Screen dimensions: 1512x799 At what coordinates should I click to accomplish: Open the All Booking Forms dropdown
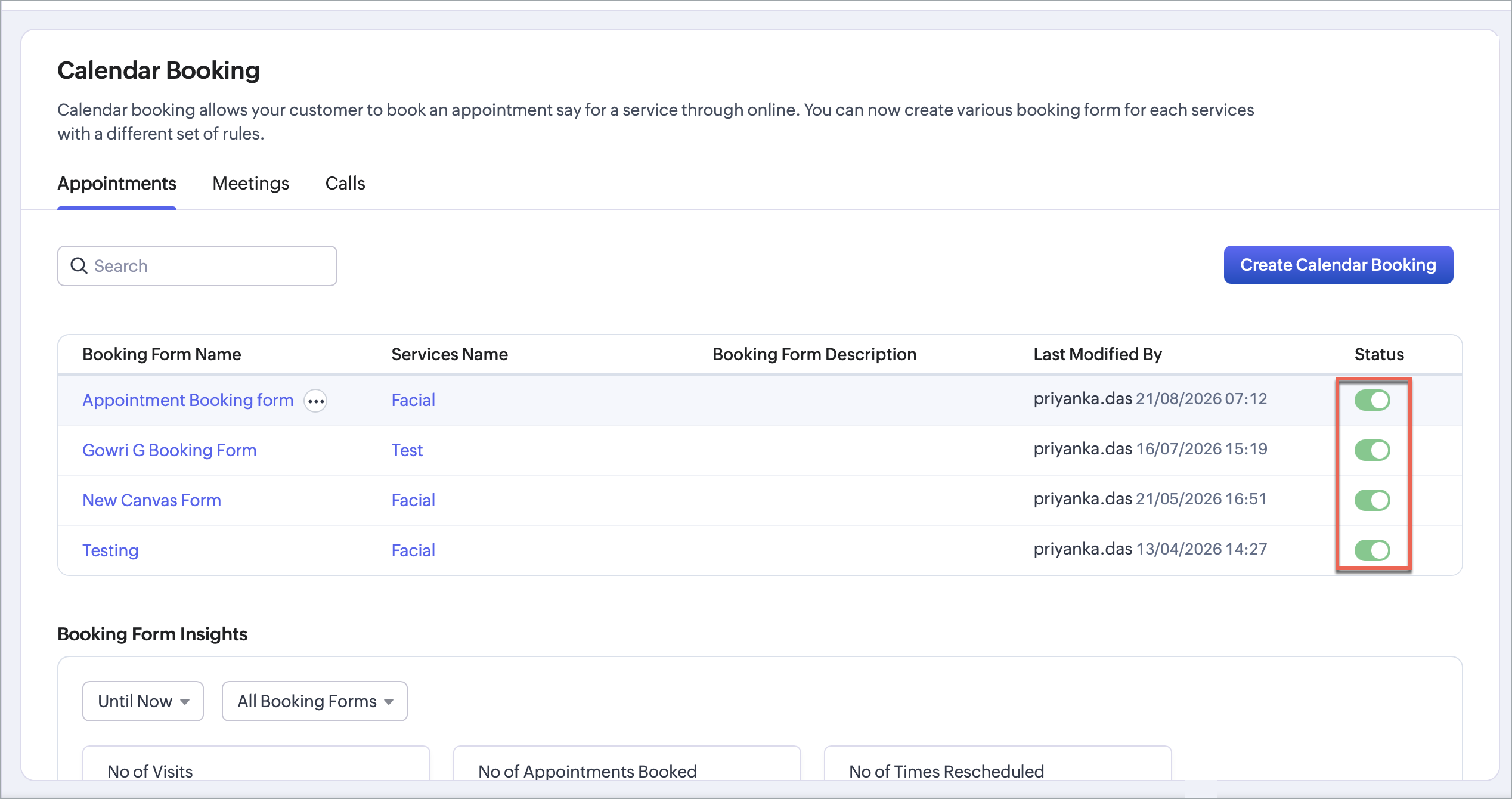click(315, 701)
